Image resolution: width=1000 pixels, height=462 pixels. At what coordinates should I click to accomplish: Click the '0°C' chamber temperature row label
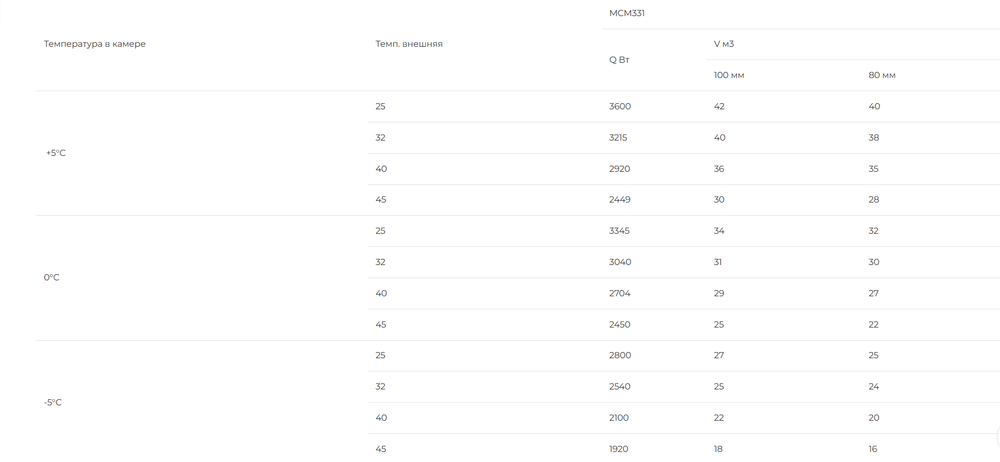(x=52, y=278)
